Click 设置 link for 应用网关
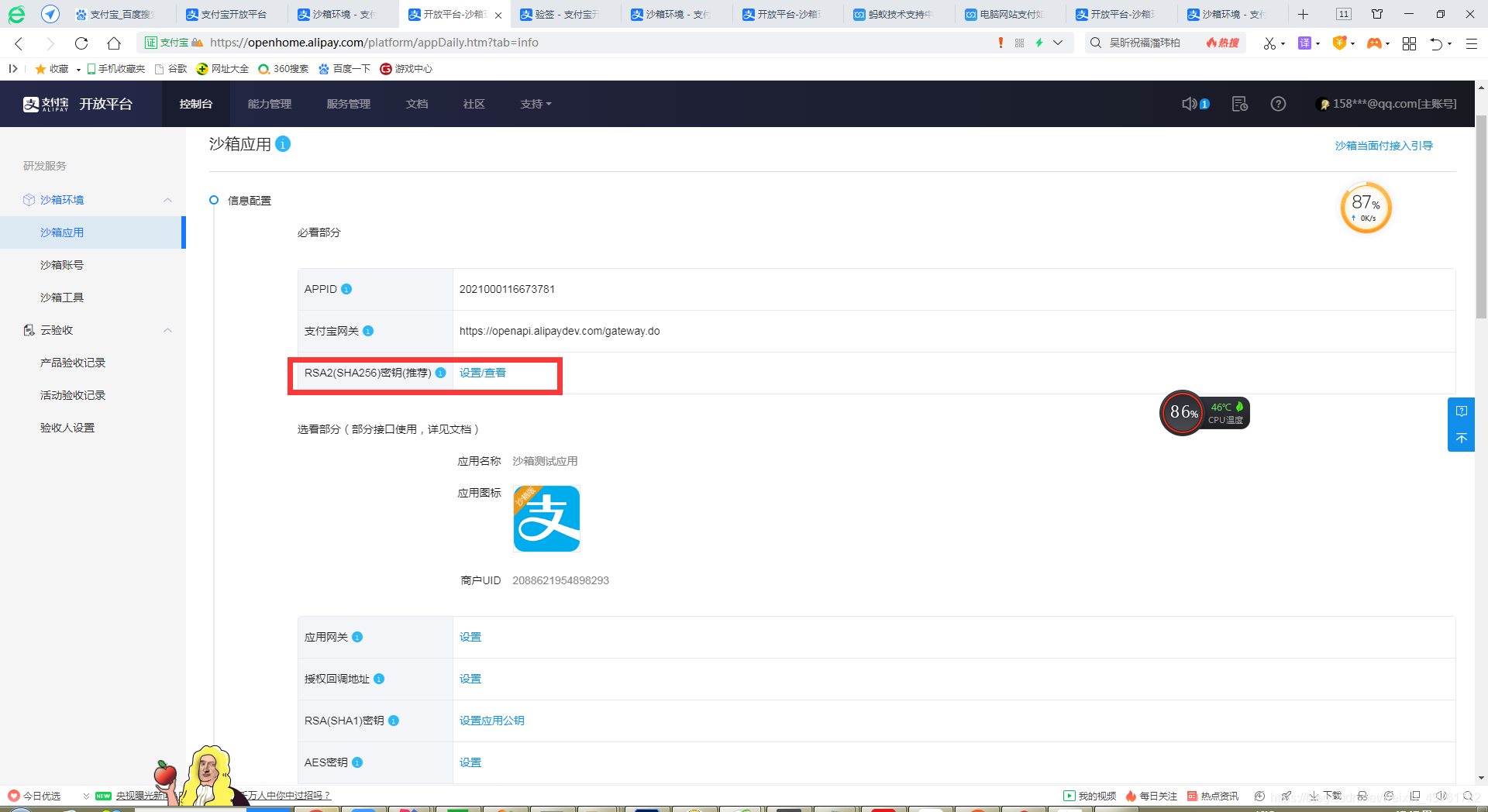Screen dimensions: 1488x812 pos(470,637)
